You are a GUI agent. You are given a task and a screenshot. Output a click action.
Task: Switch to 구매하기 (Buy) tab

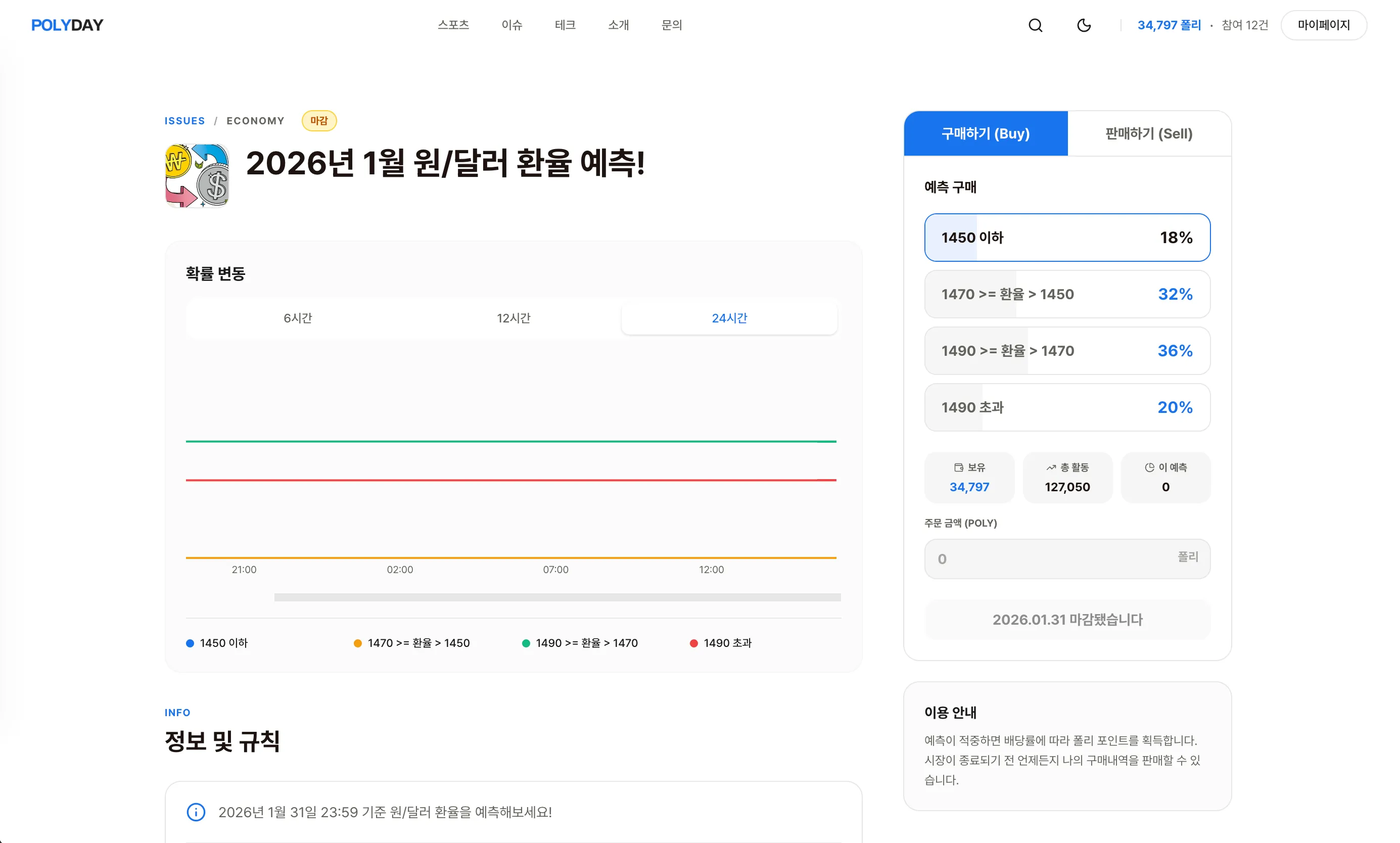(986, 133)
